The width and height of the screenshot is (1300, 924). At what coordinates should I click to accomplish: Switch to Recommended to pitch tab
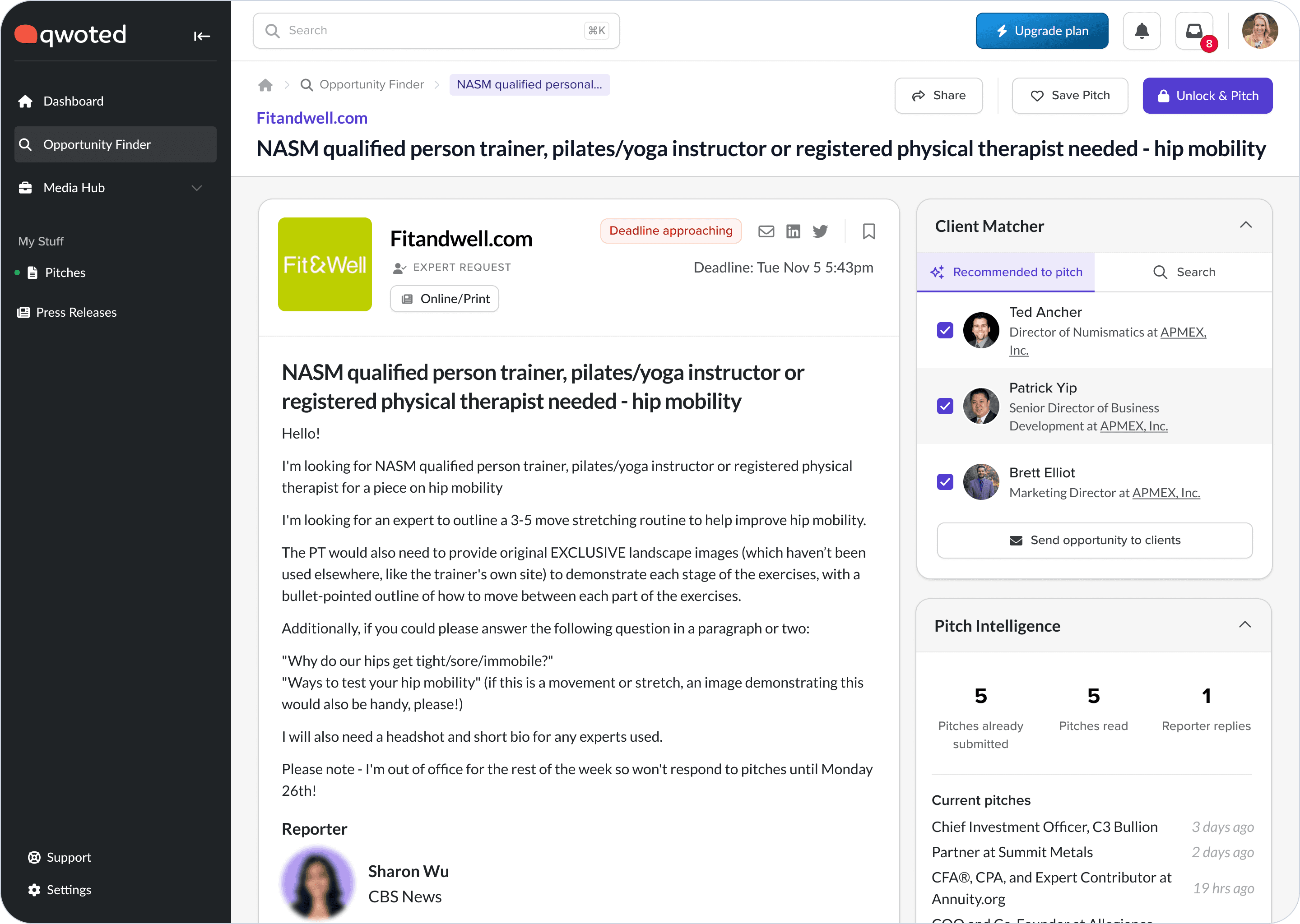[x=1006, y=272]
